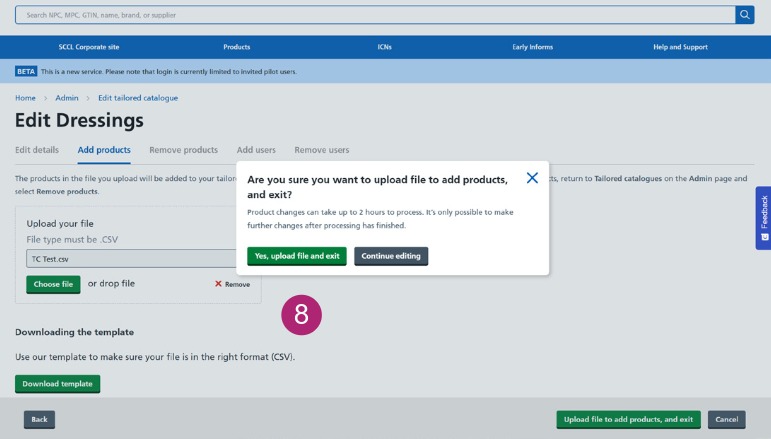Click the Cancel button

[x=727, y=419]
